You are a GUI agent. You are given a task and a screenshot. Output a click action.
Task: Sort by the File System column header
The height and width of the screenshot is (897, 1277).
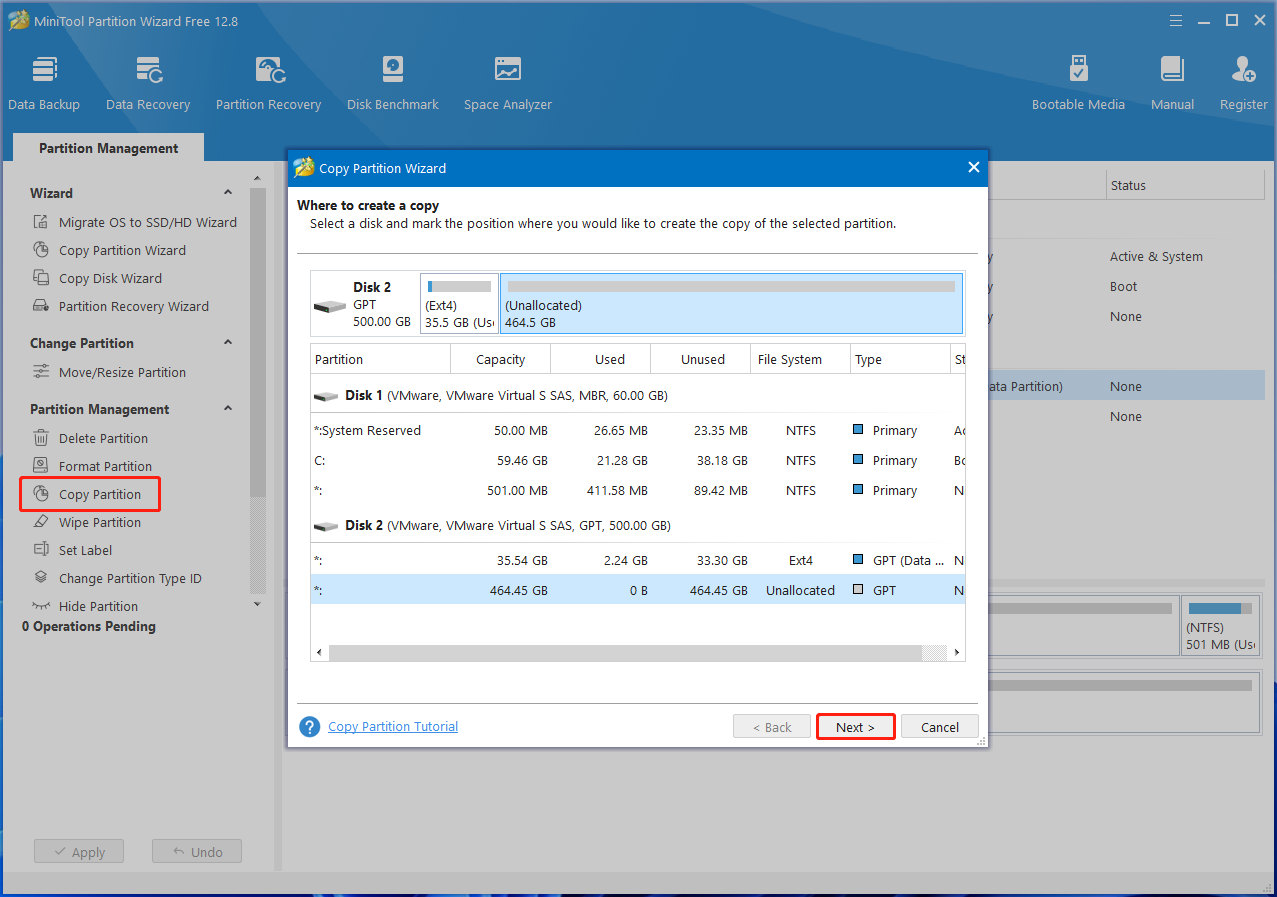point(800,359)
